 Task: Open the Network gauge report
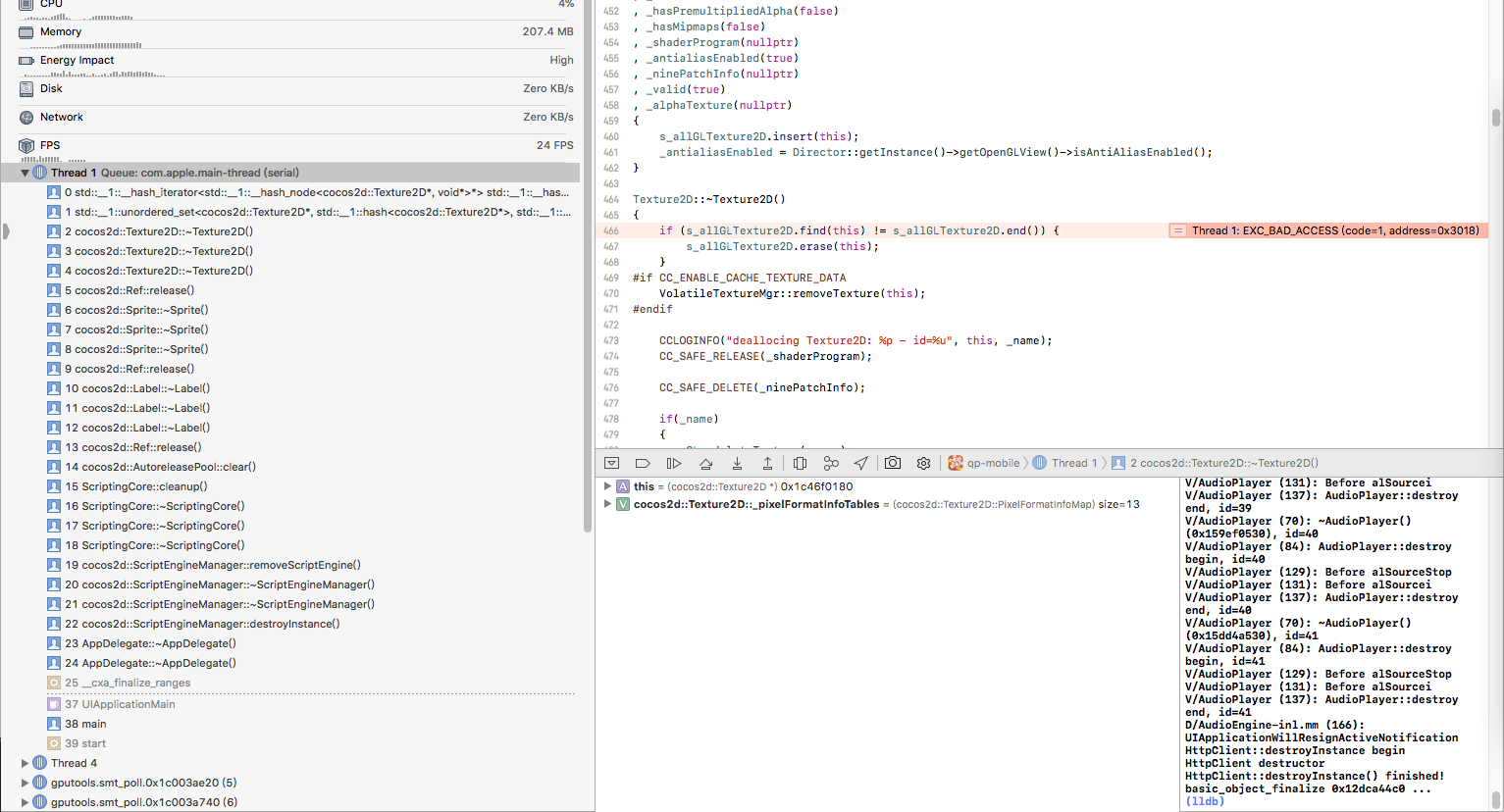click(296, 118)
